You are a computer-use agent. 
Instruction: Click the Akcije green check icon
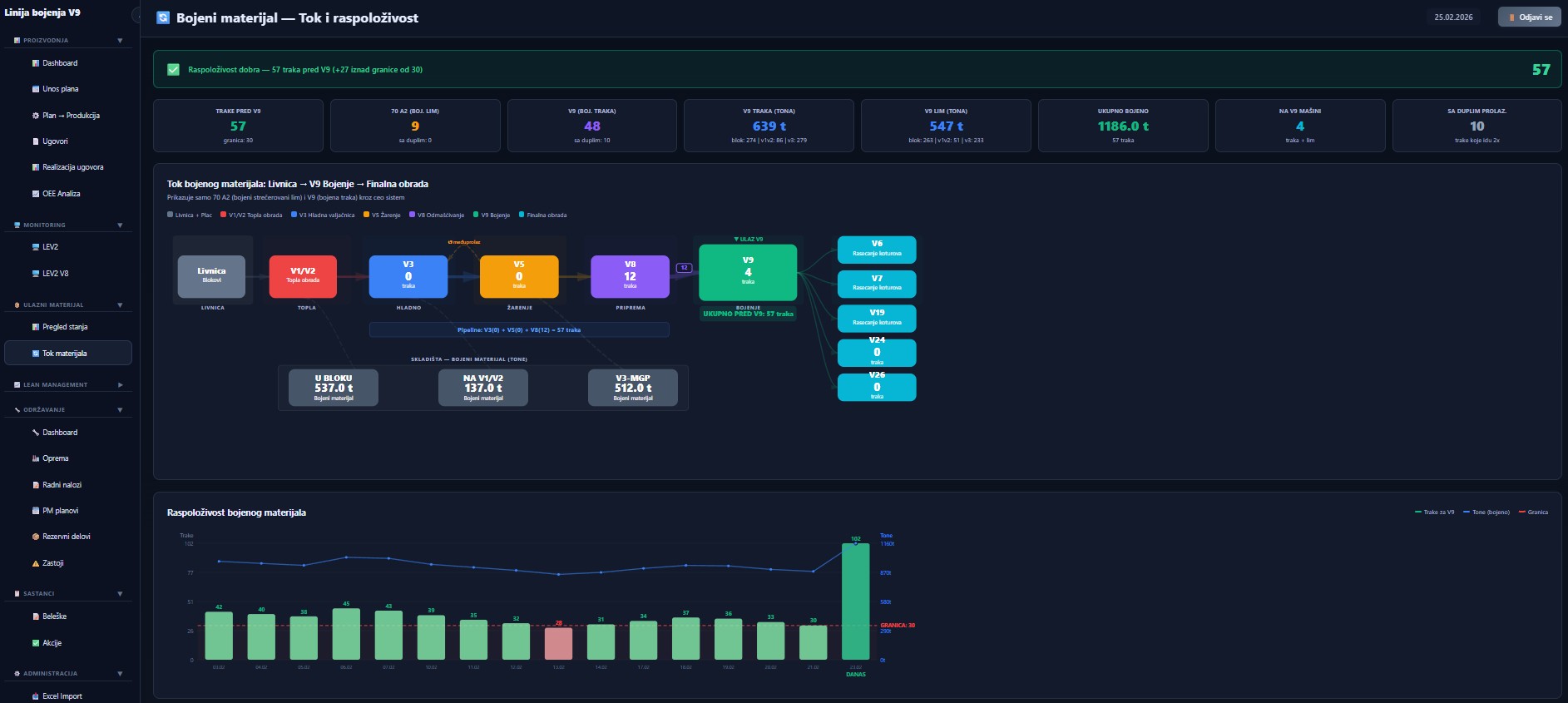36,643
